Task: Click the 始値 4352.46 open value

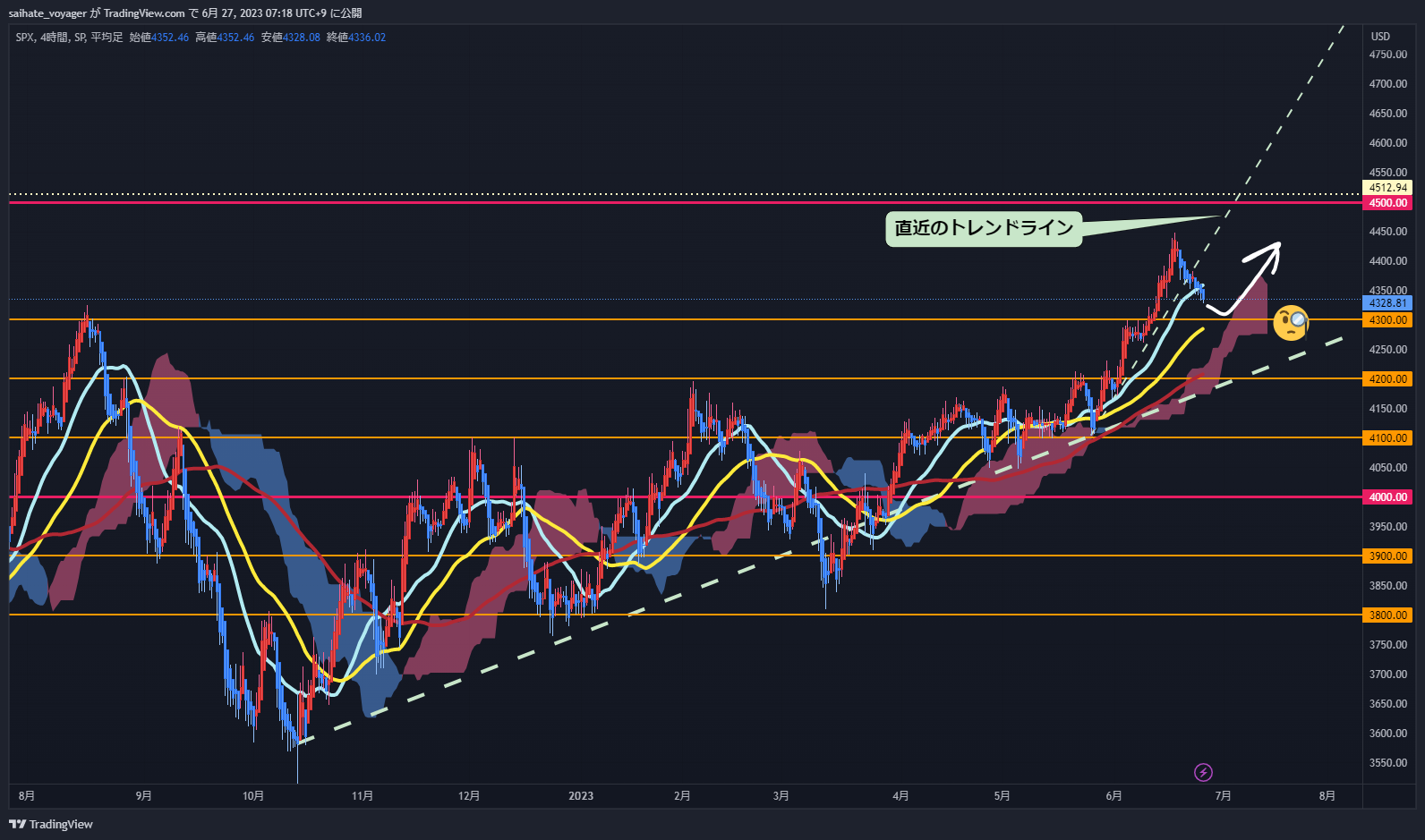Action: [159, 38]
